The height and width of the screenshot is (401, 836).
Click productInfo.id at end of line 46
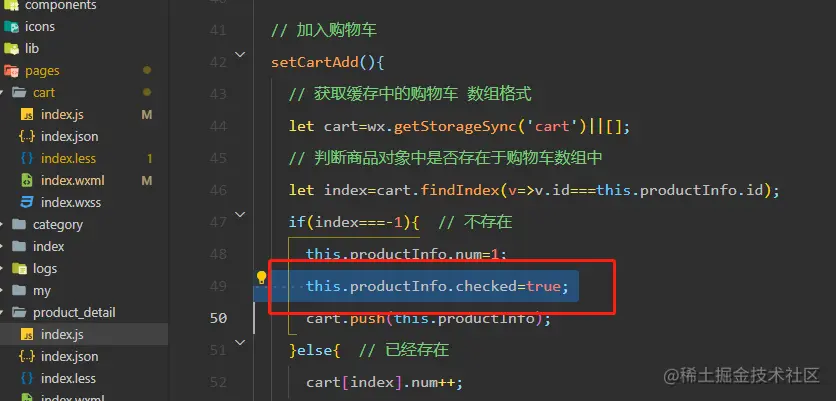tap(702, 190)
